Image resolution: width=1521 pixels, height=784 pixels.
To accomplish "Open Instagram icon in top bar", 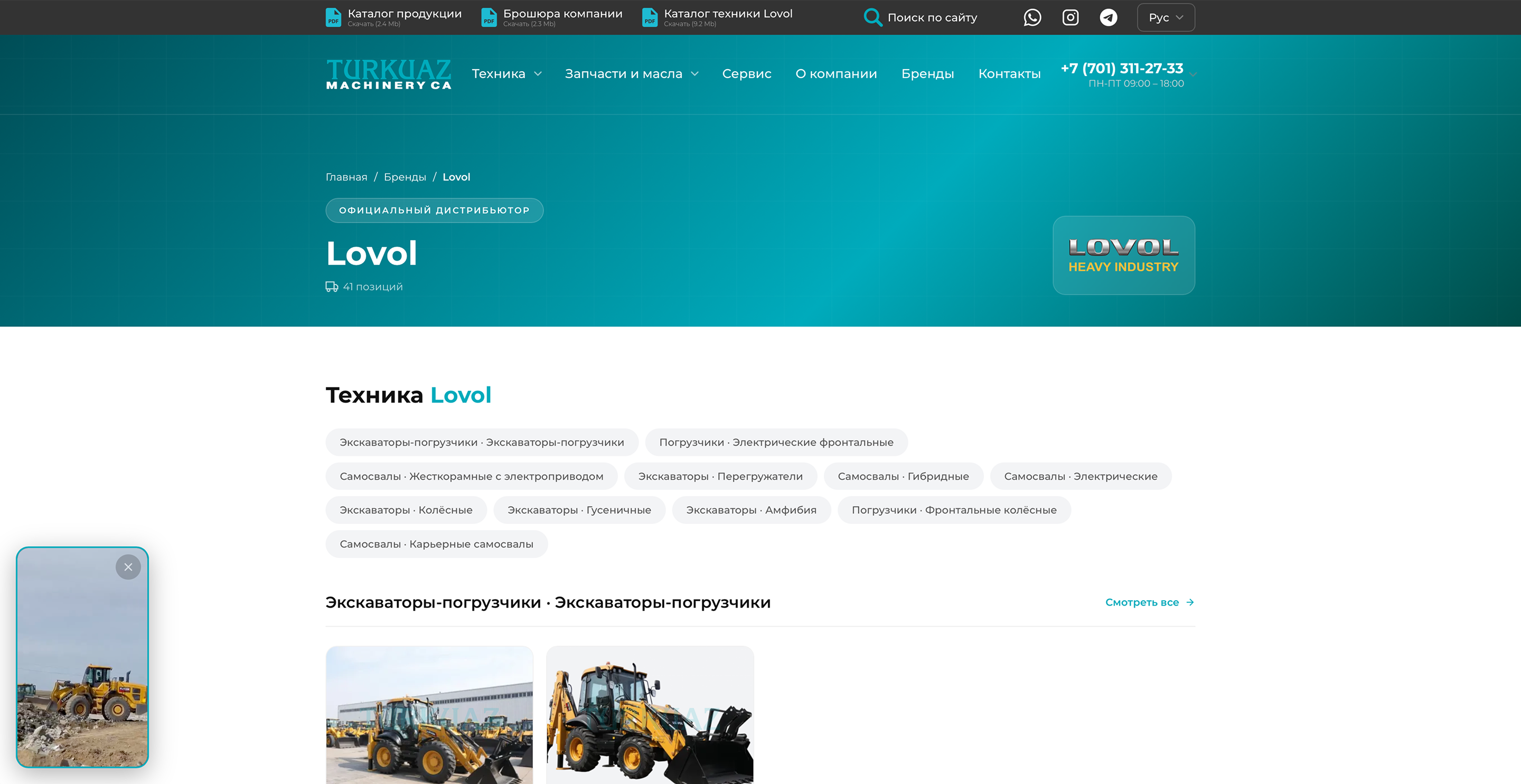I will click(x=1071, y=17).
